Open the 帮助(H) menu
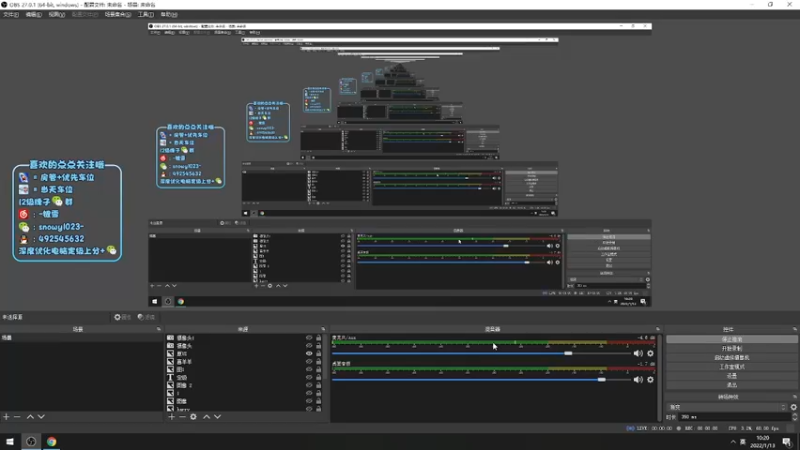This screenshot has width=800, height=450. pos(169,15)
